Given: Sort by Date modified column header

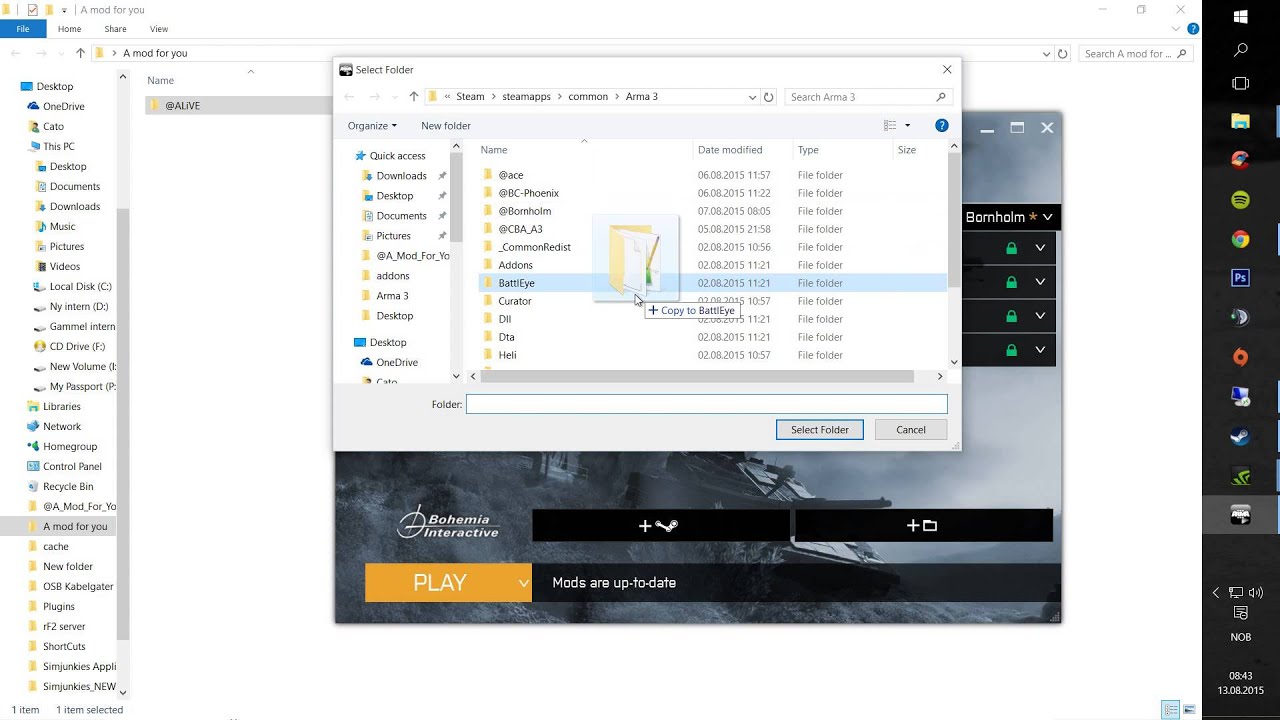Looking at the screenshot, I should pyautogui.click(x=730, y=150).
